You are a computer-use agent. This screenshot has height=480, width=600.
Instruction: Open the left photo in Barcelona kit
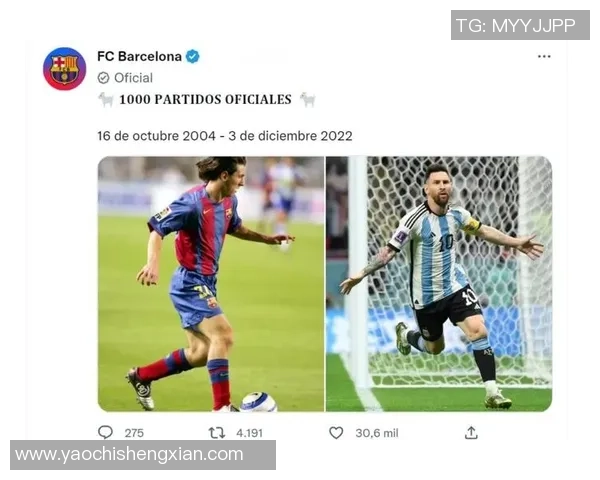211,284
